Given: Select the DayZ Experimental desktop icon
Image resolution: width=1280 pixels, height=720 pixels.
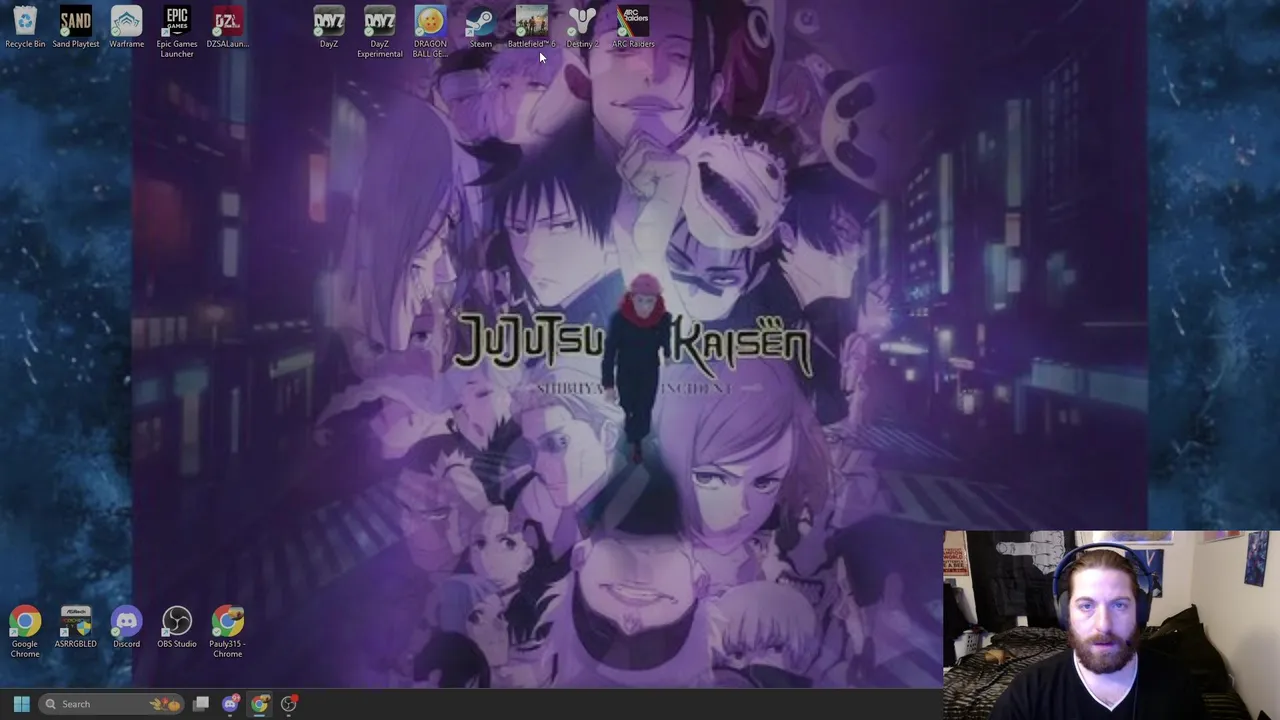Looking at the screenshot, I should coord(379,31).
